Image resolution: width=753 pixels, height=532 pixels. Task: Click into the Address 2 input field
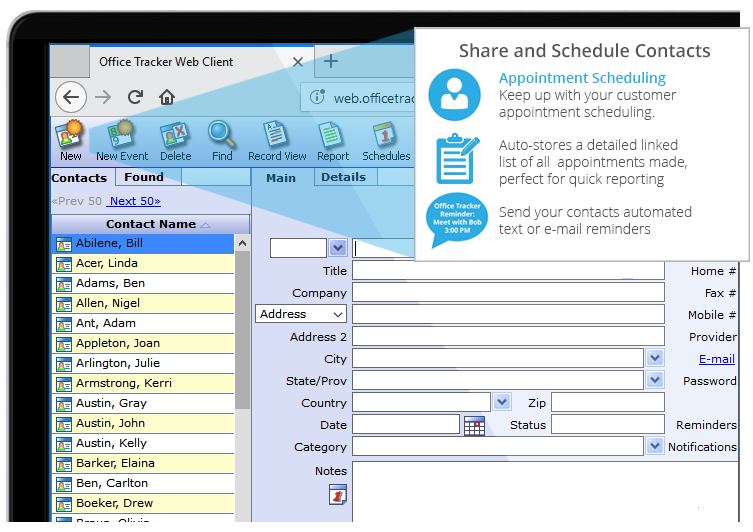tap(508, 337)
